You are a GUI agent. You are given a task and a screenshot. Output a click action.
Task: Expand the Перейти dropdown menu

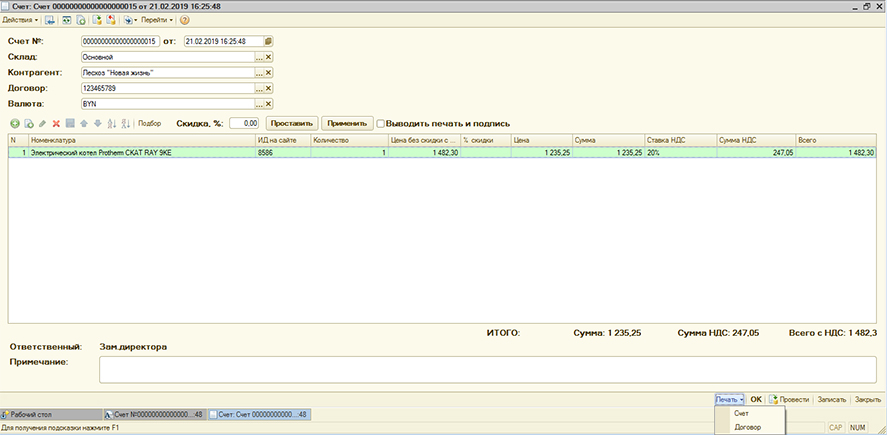(156, 20)
